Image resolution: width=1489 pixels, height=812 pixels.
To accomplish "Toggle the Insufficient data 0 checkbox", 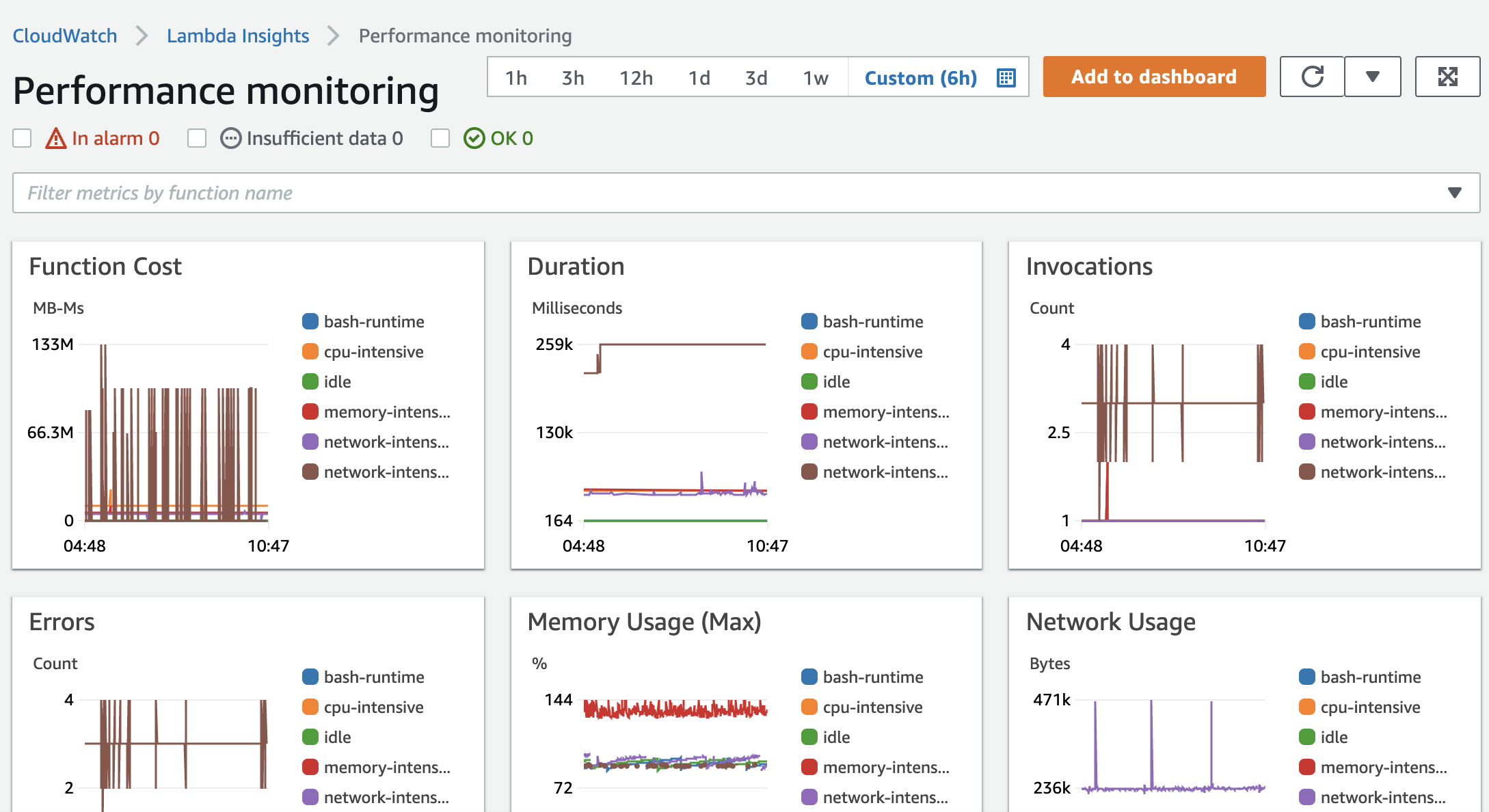I will (197, 139).
